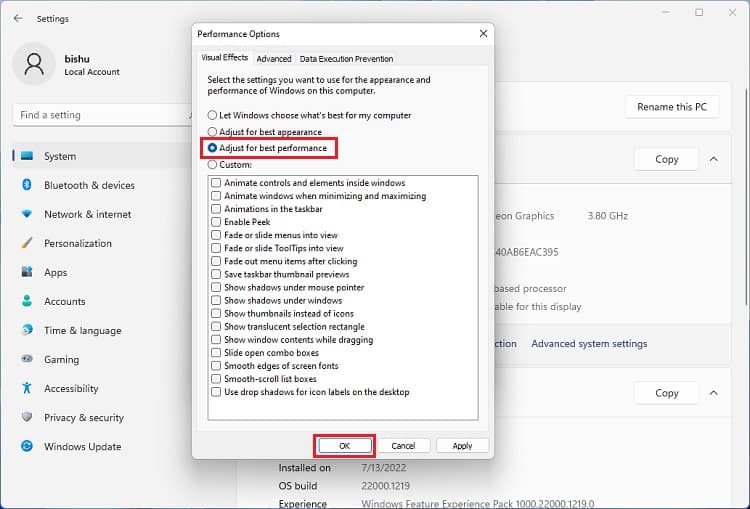Click the Personalization paintbrush icon

(x=27, y=243)
